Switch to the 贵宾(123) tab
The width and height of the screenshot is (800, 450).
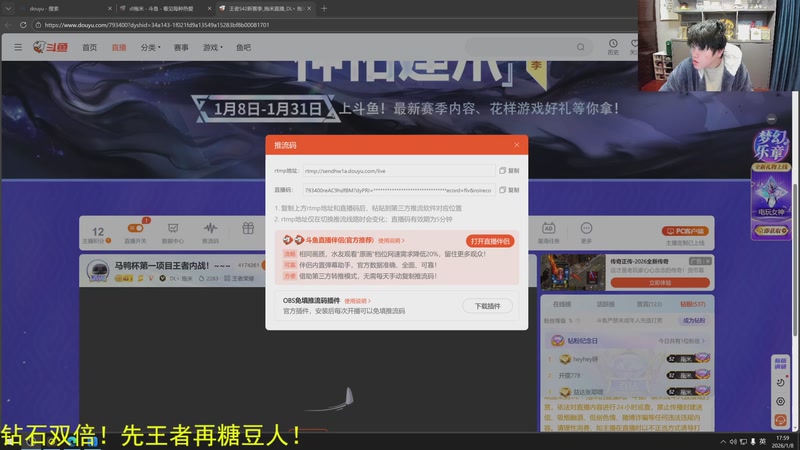(x=649, y=304)
